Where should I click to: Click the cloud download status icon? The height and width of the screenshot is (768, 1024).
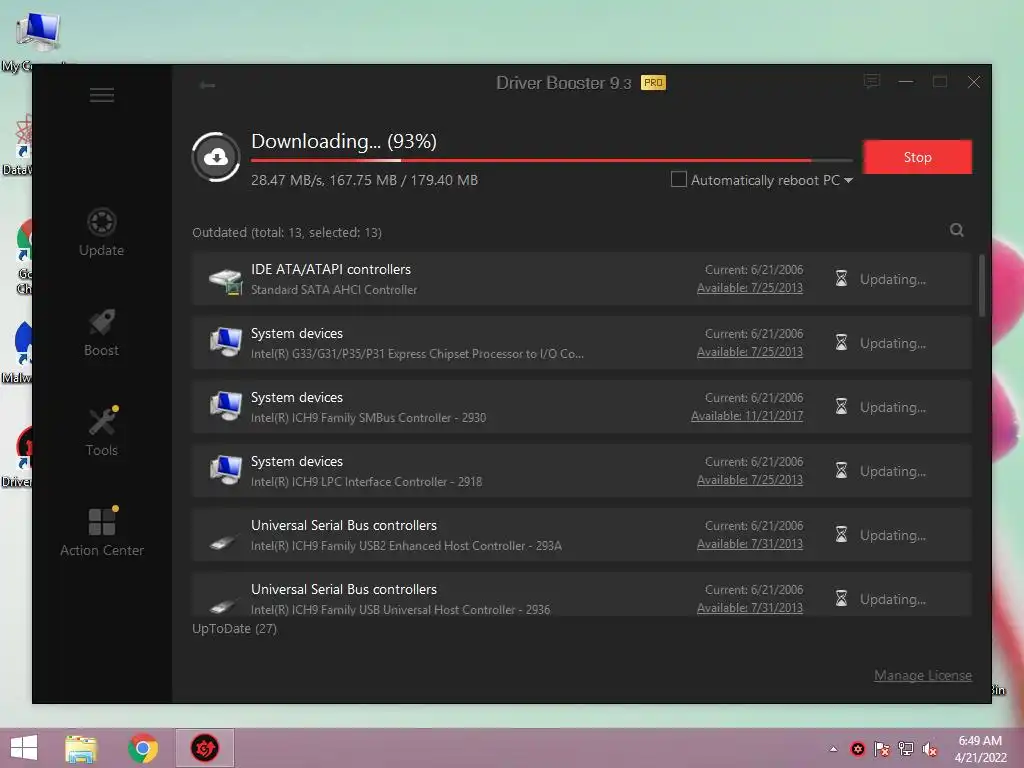coord(216,157)
